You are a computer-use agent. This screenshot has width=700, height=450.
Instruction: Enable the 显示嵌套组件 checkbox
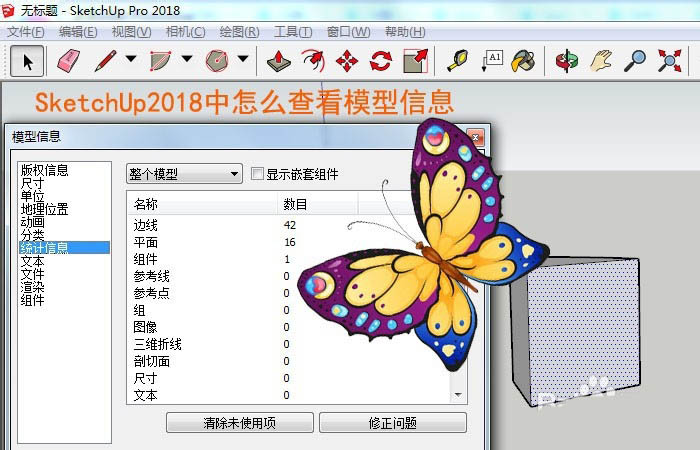point(257,174)
